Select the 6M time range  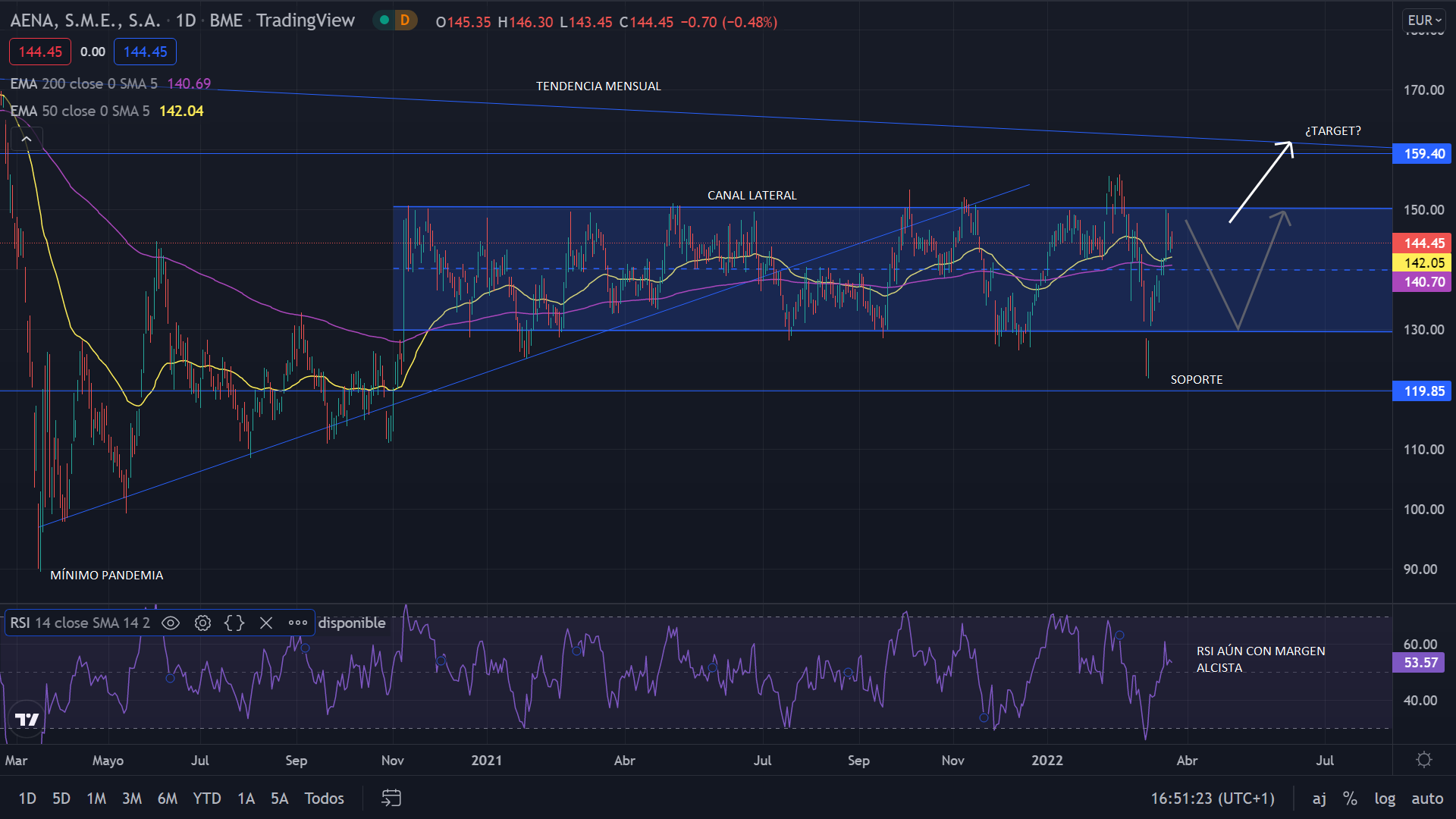click(167, 798)
